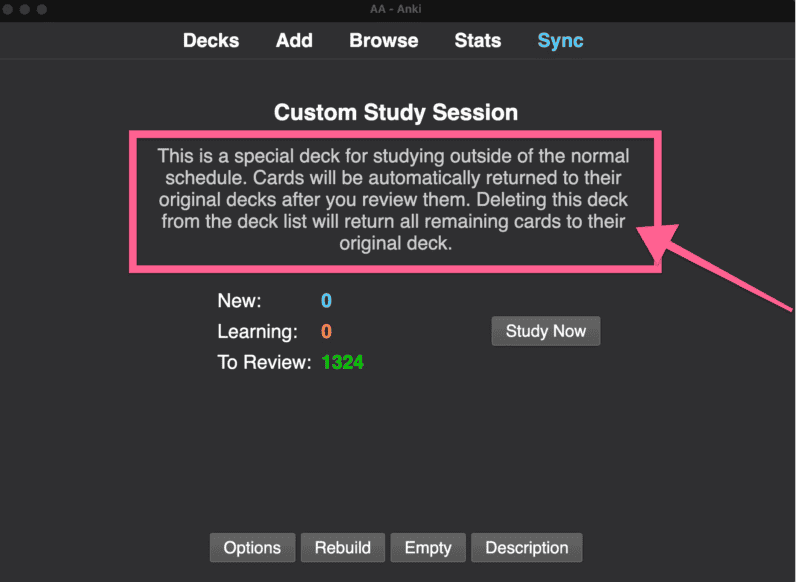Click Add to create a card
800x582 pixels.
294,40
